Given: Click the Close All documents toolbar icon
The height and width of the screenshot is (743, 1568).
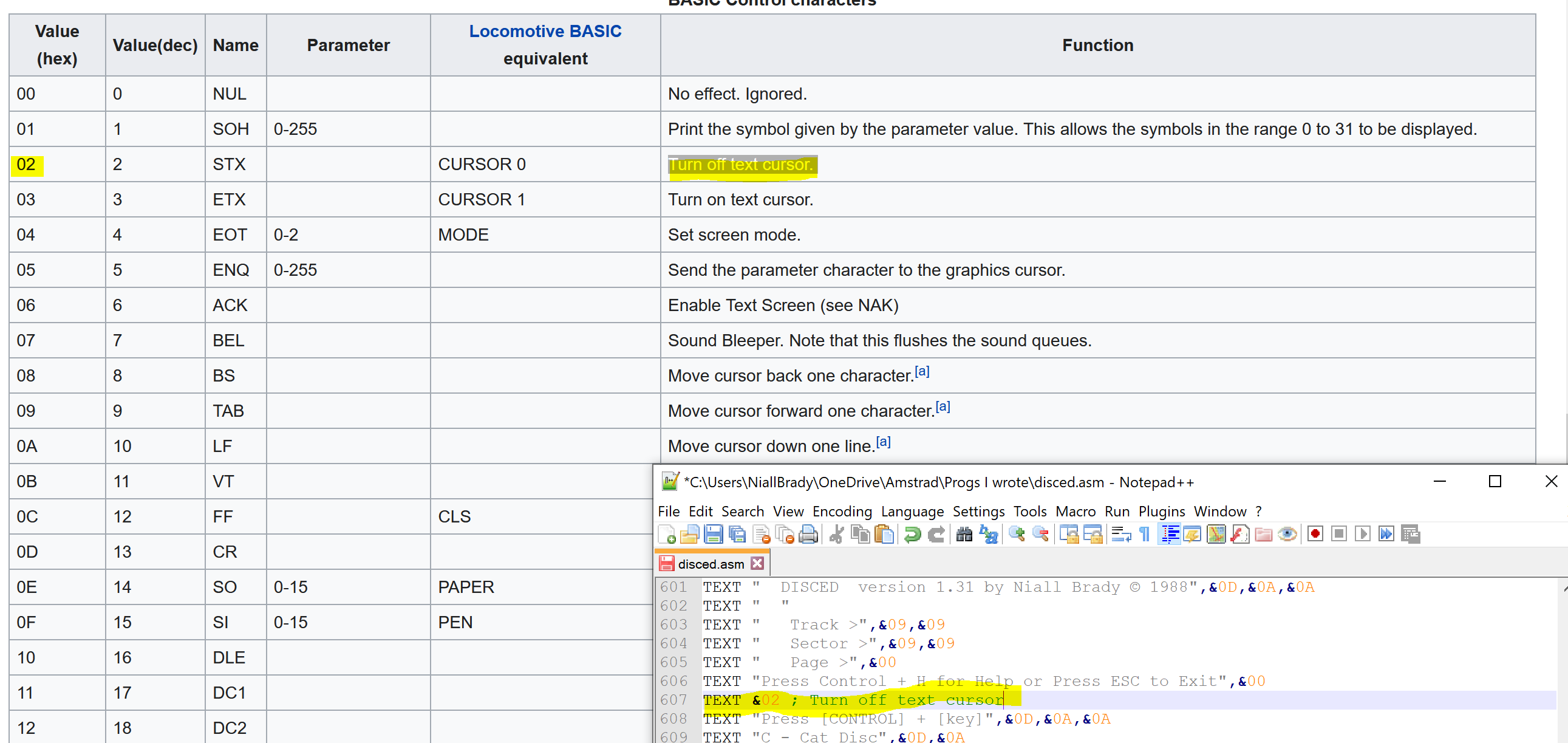Looking at the screenshot, I should 785,535.
